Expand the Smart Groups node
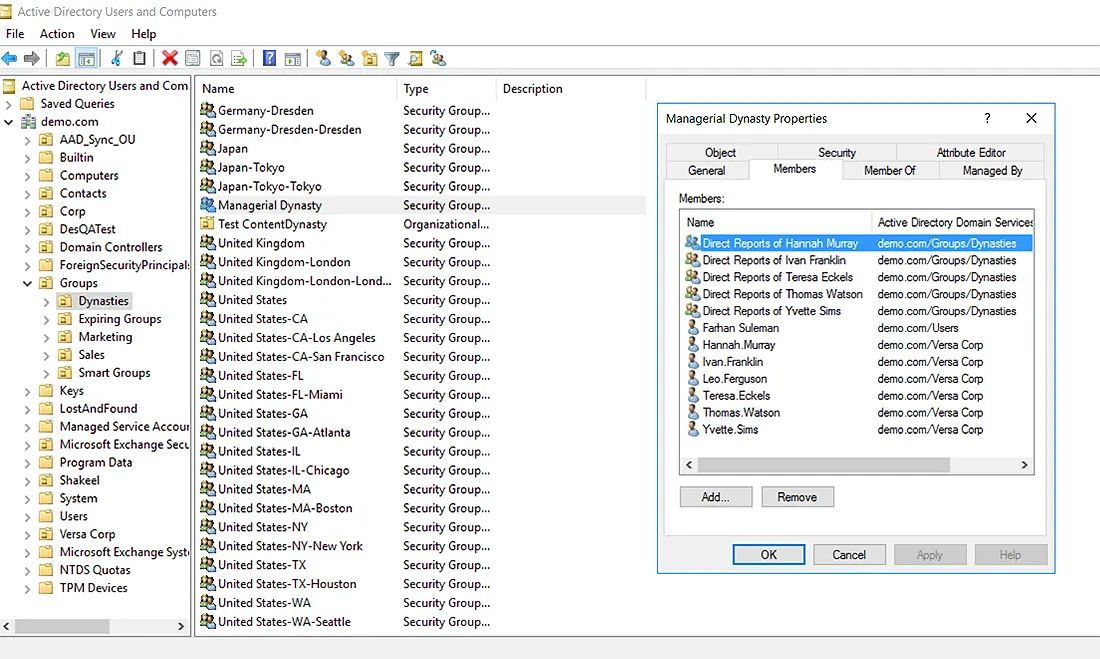 pos(46,373)
